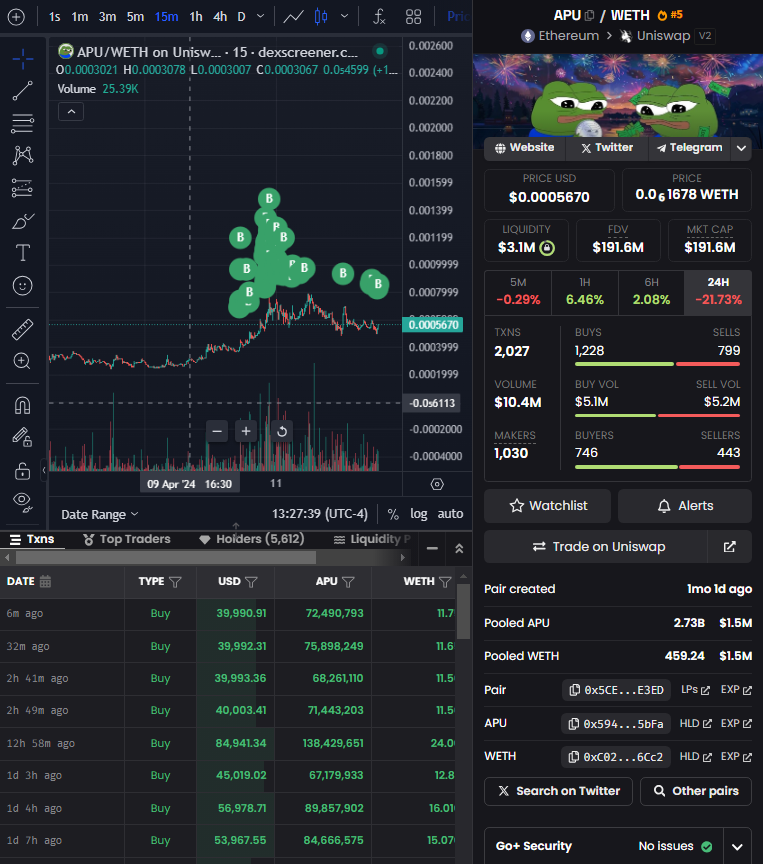Open price Alerts
763x864 pixels.
(x=685, y=506)
